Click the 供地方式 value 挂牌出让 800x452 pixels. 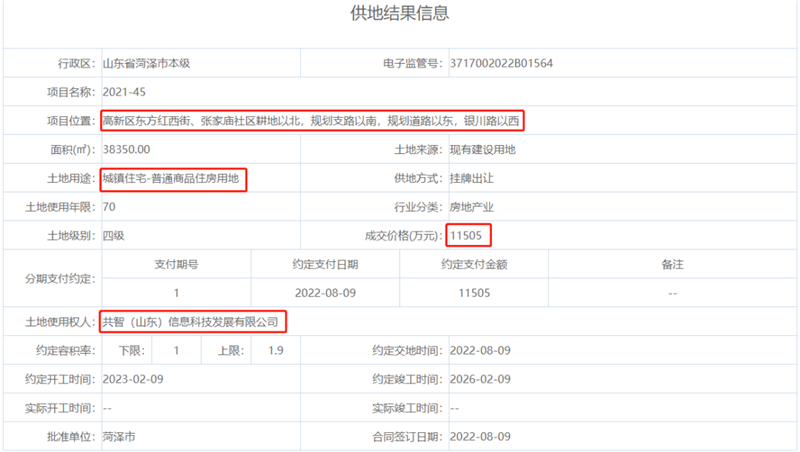471,178
